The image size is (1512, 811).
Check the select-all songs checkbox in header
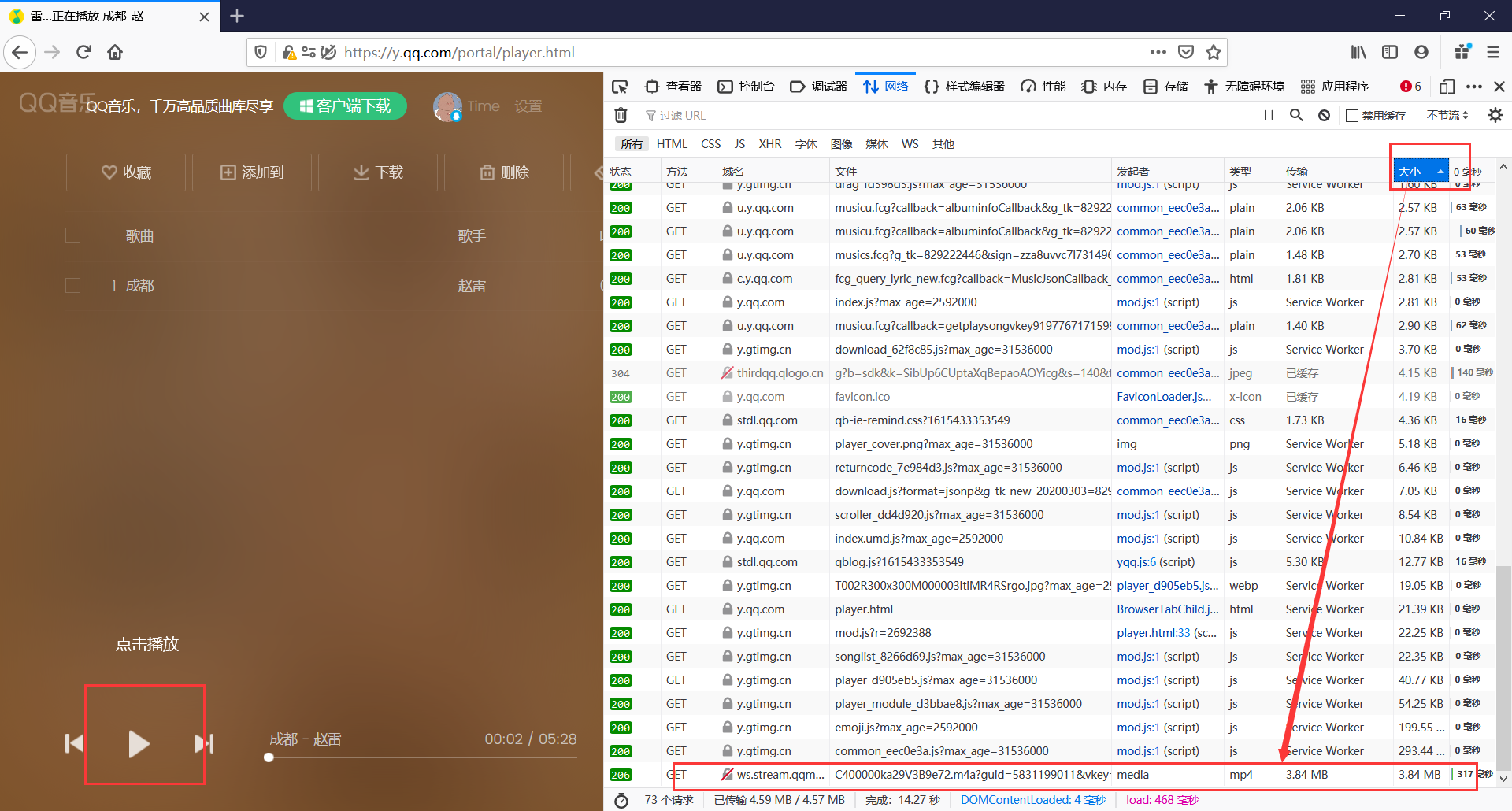point(72,235)
